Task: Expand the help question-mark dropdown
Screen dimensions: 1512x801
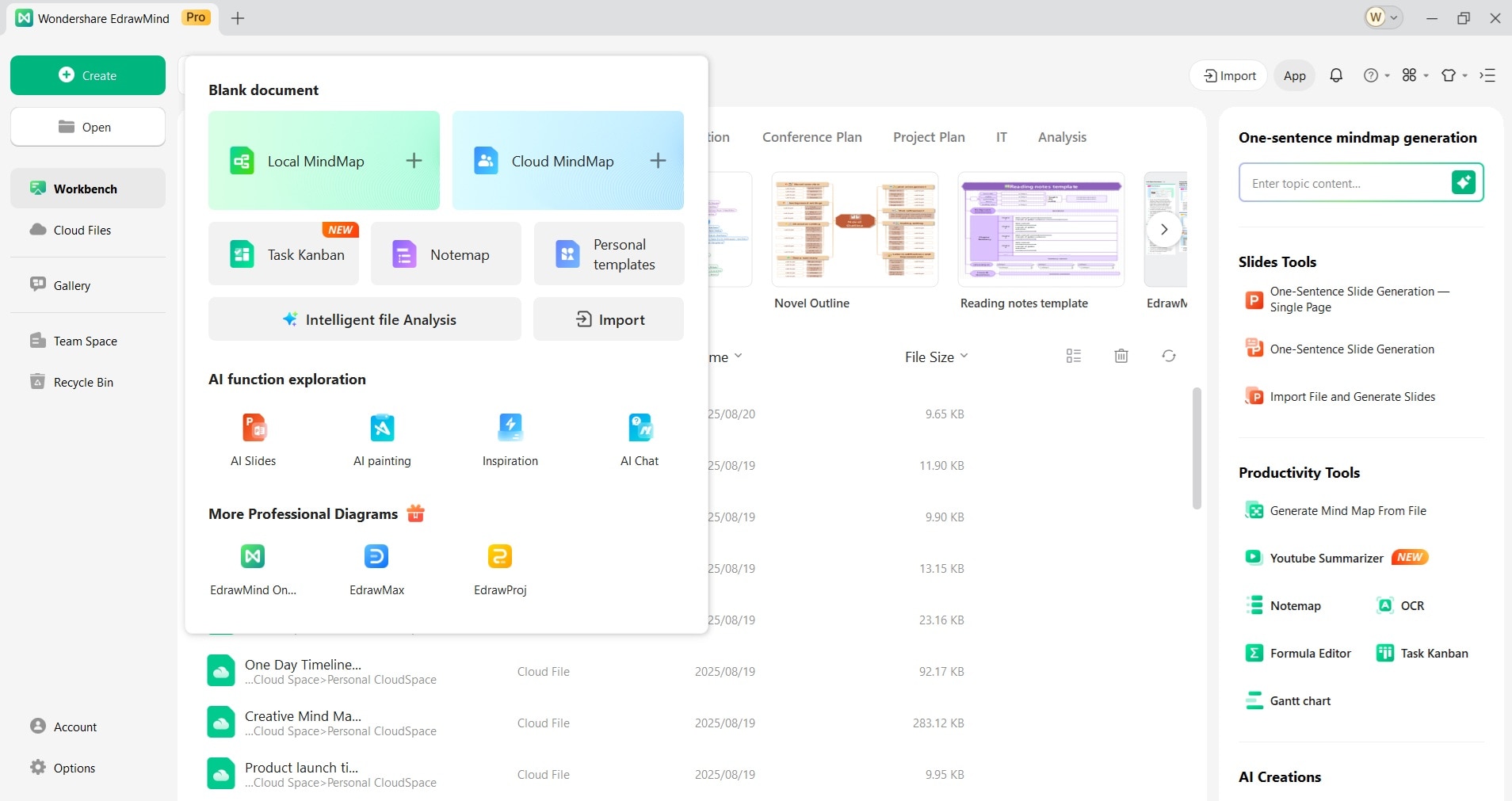Action: (1376, 75)
